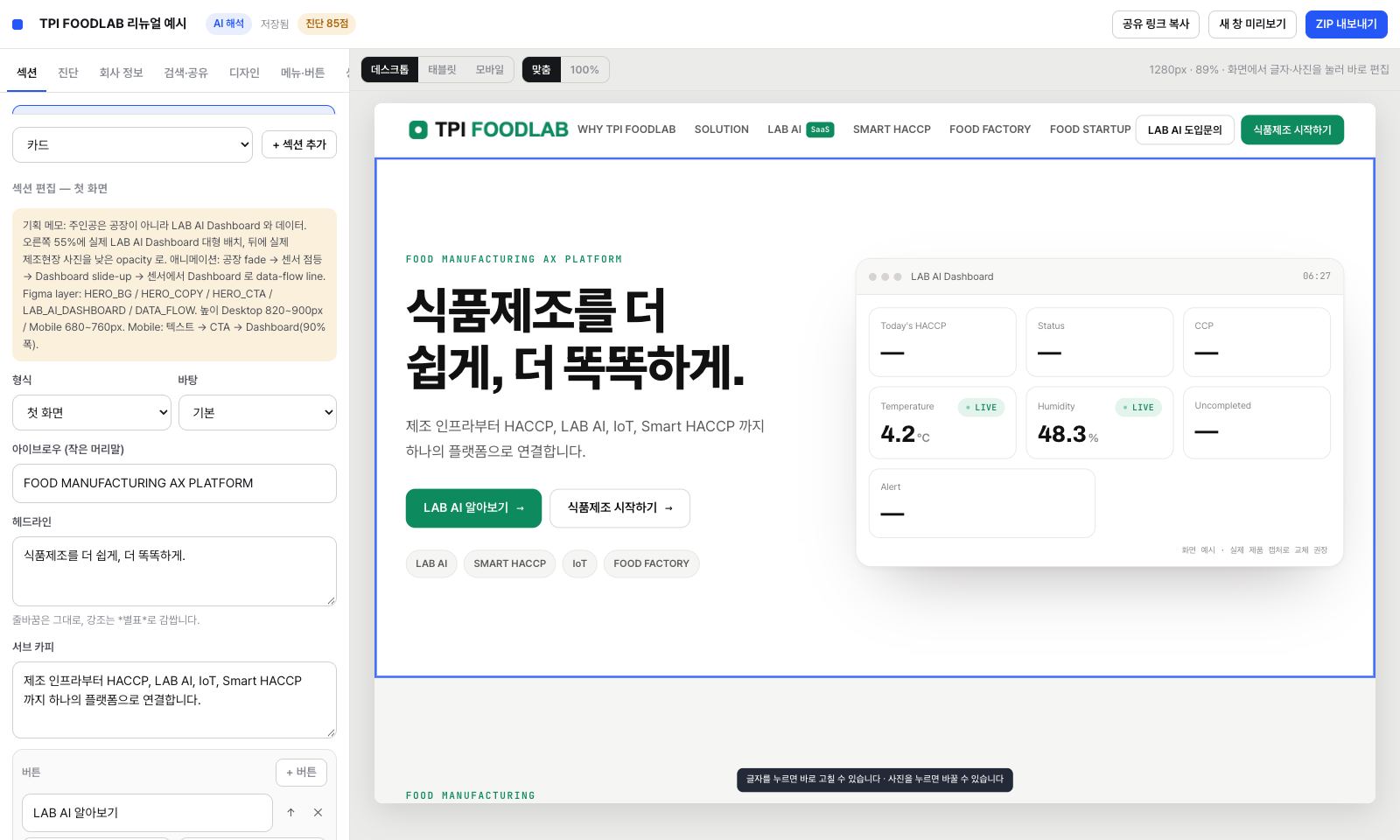Open the 디자인 tab
This screenshot has height=840, width=1400.
click(244, 73)
